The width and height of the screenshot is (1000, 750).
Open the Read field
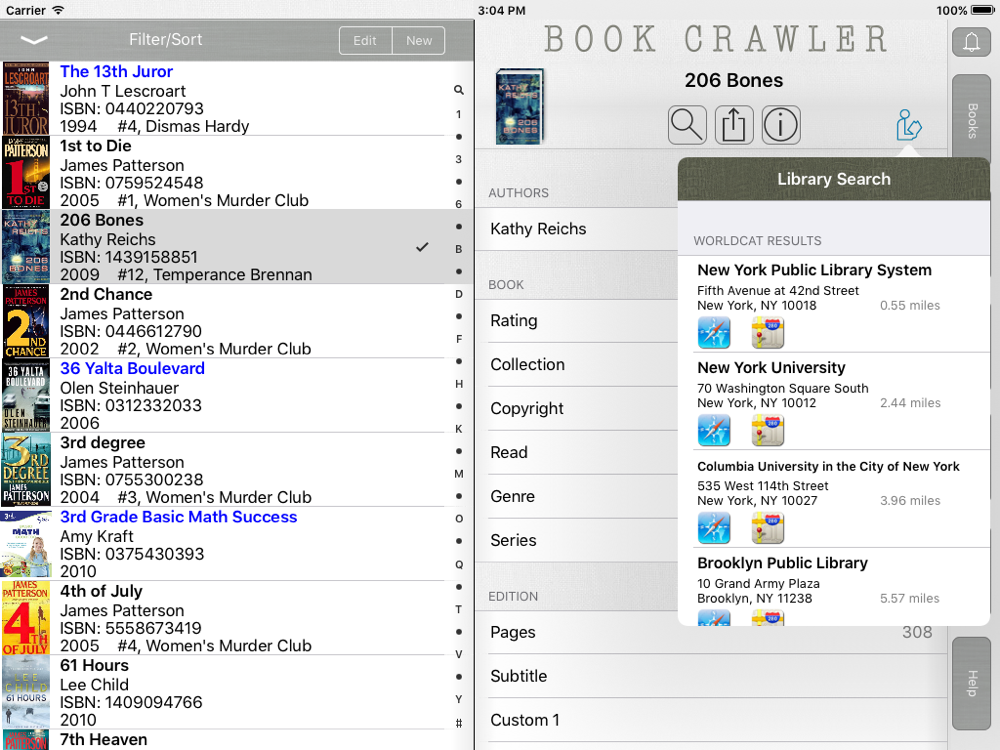[577, 453]
